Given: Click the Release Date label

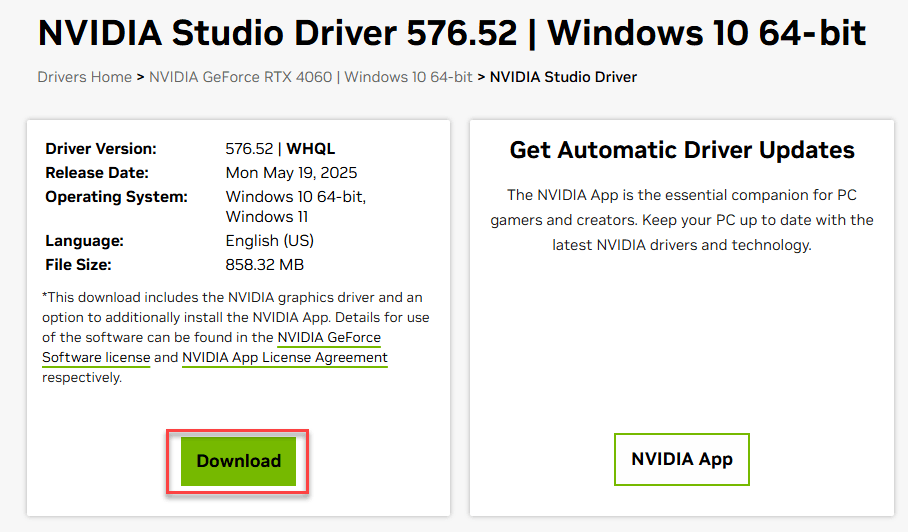Looking at the screenshot, I should click(97, 172).
